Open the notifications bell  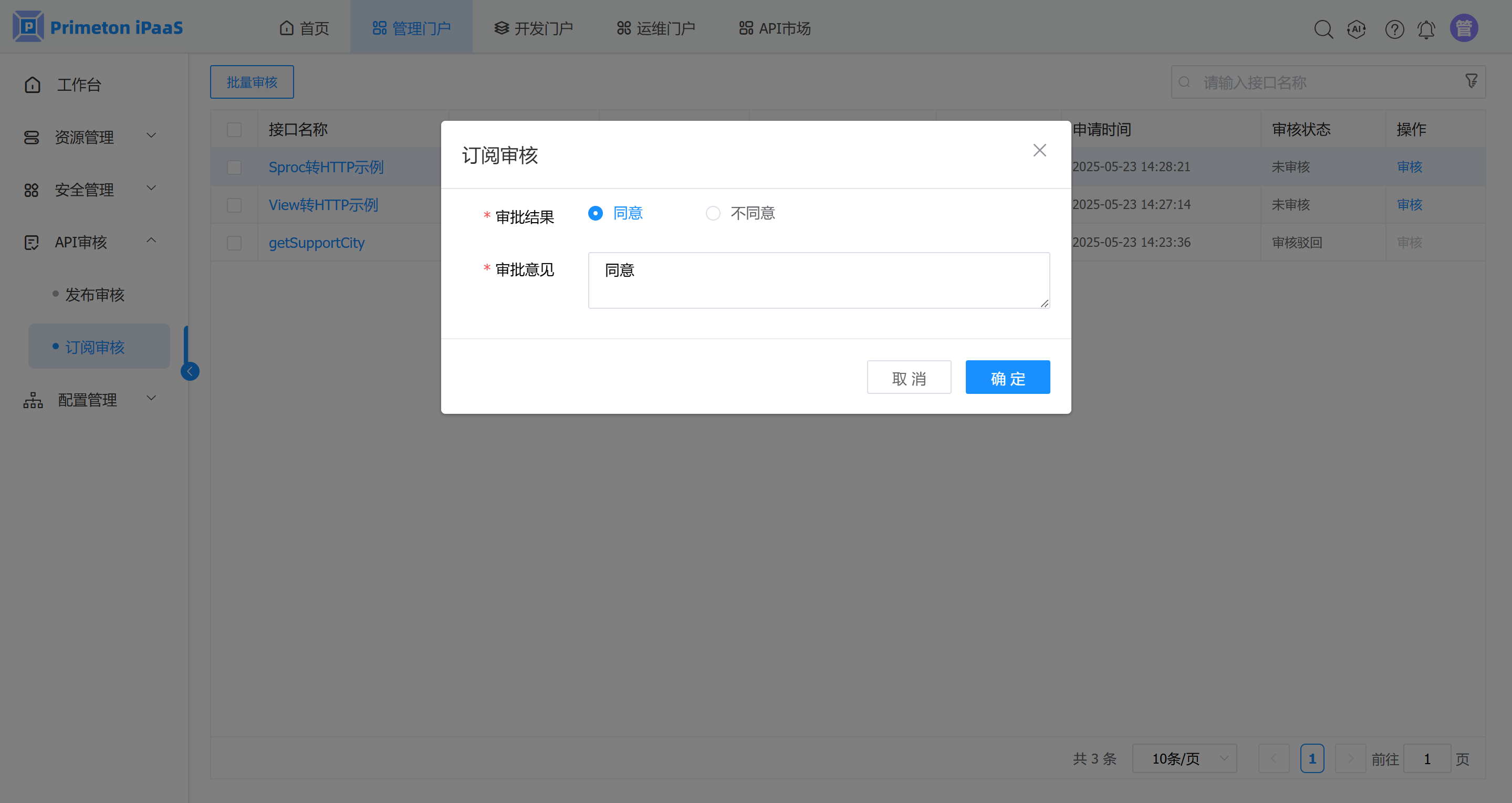1426,29
